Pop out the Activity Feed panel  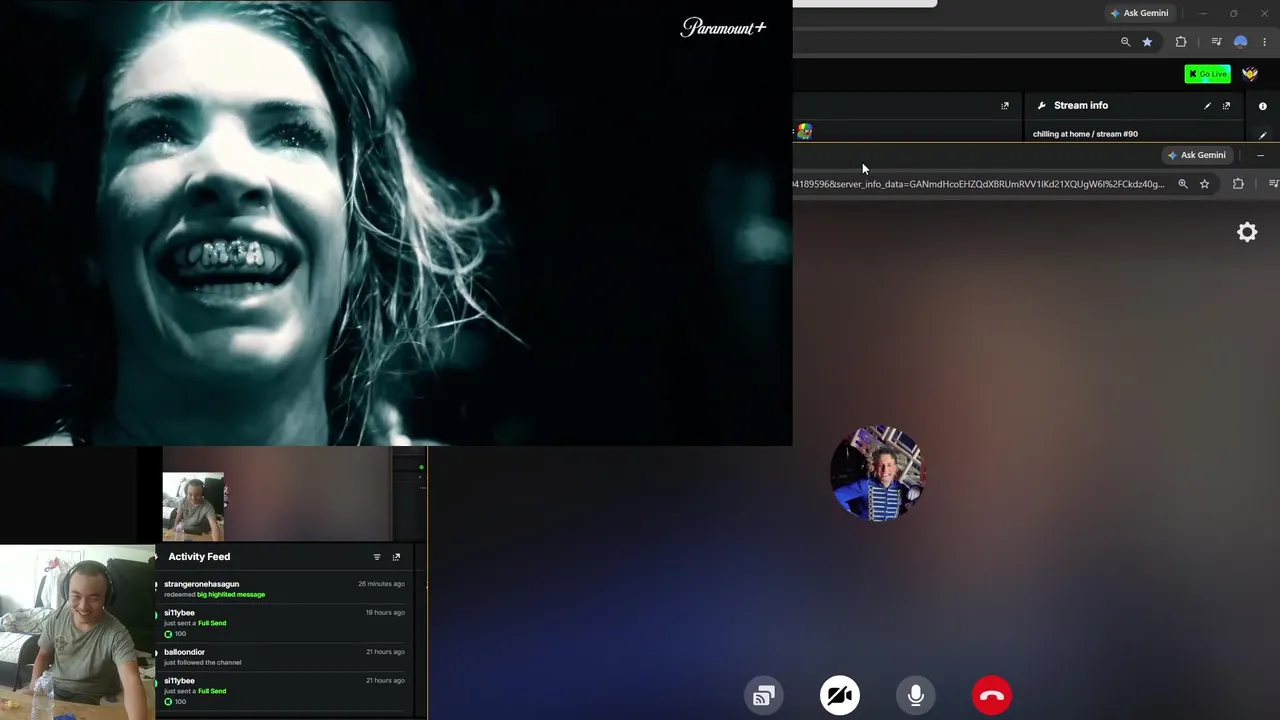(x=396, y=557)
